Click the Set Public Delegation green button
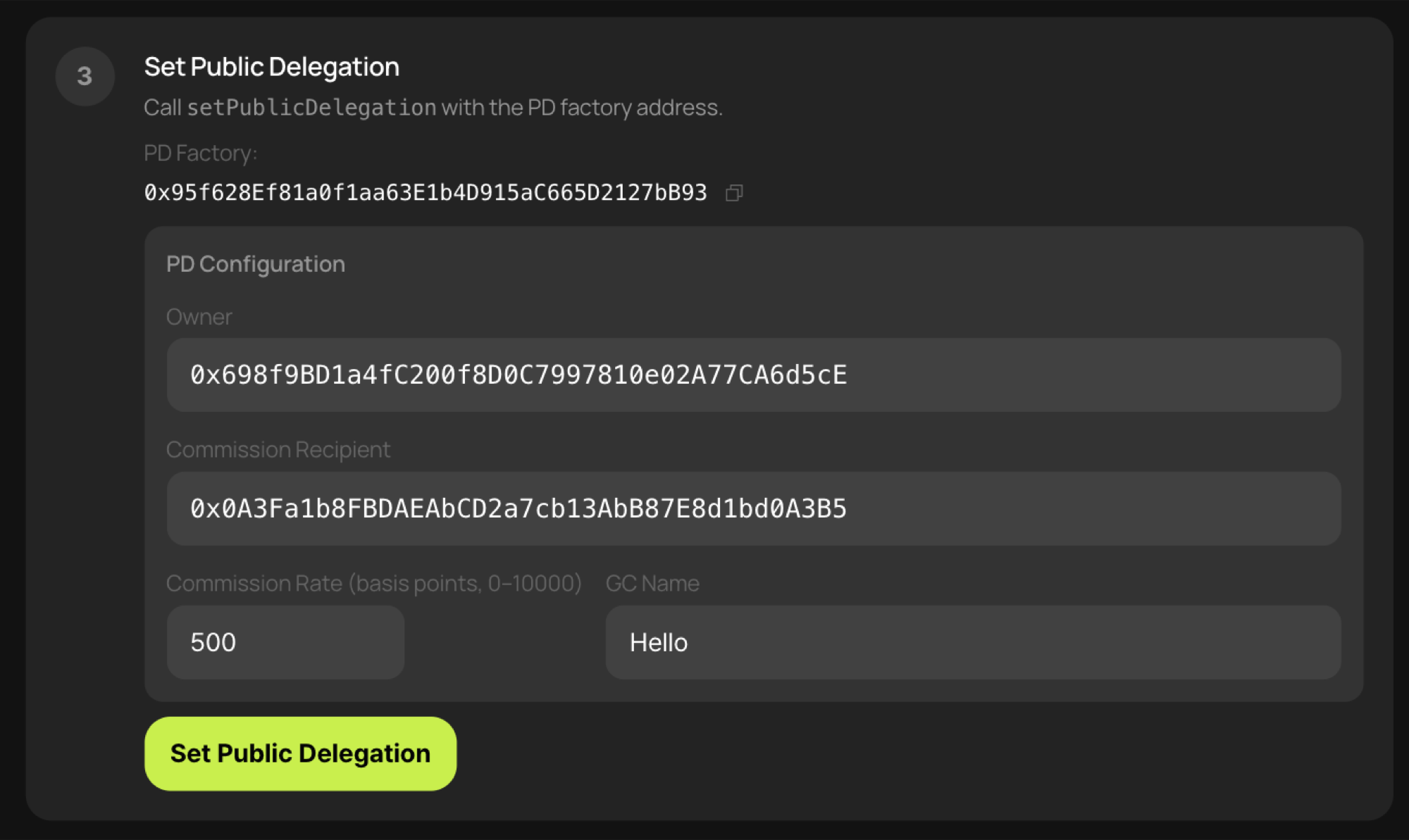The width and height of the screenshot is (1409, 840). (300, 753)
